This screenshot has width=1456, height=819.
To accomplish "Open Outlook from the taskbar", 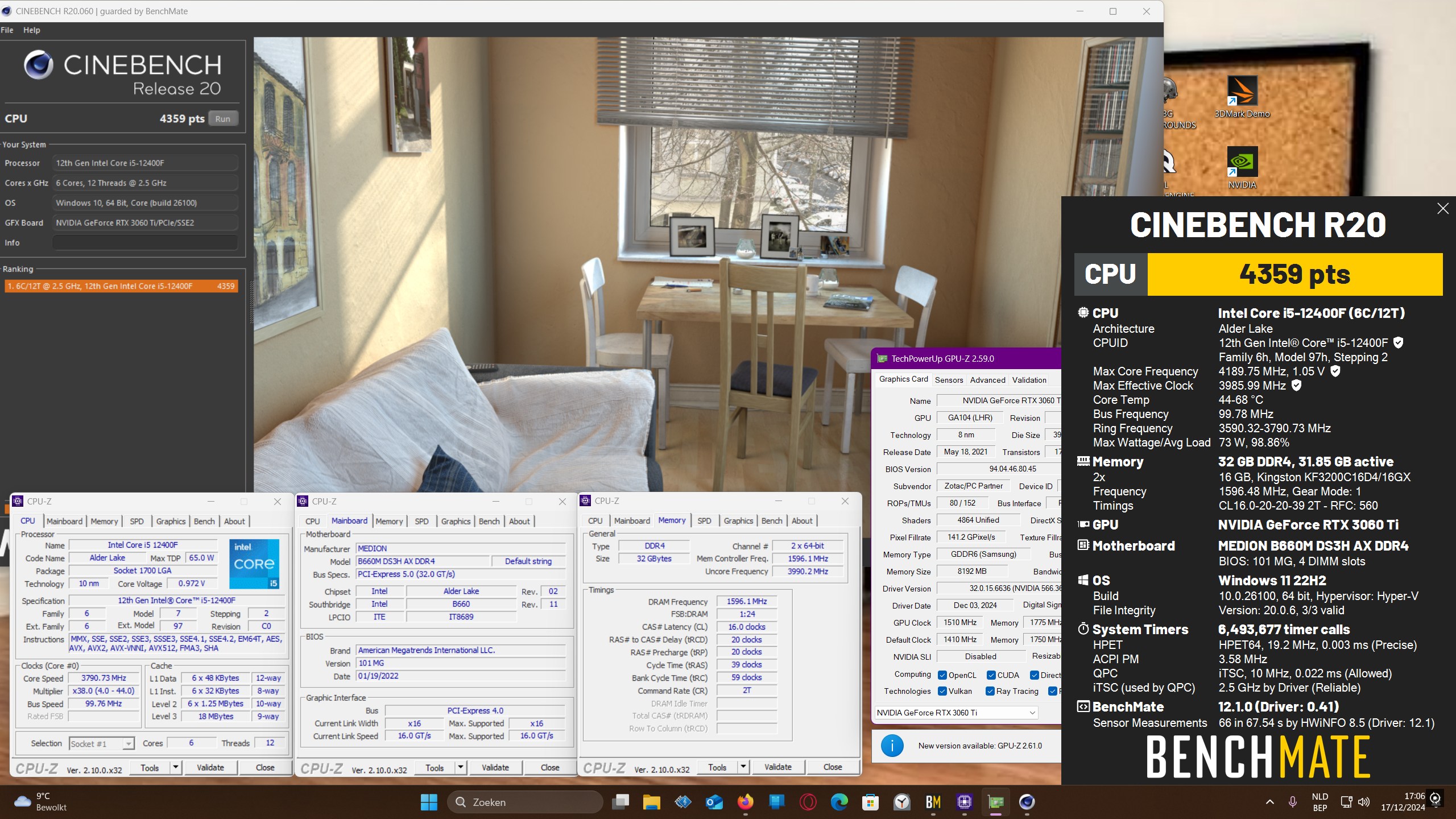I will pos(714,802).
